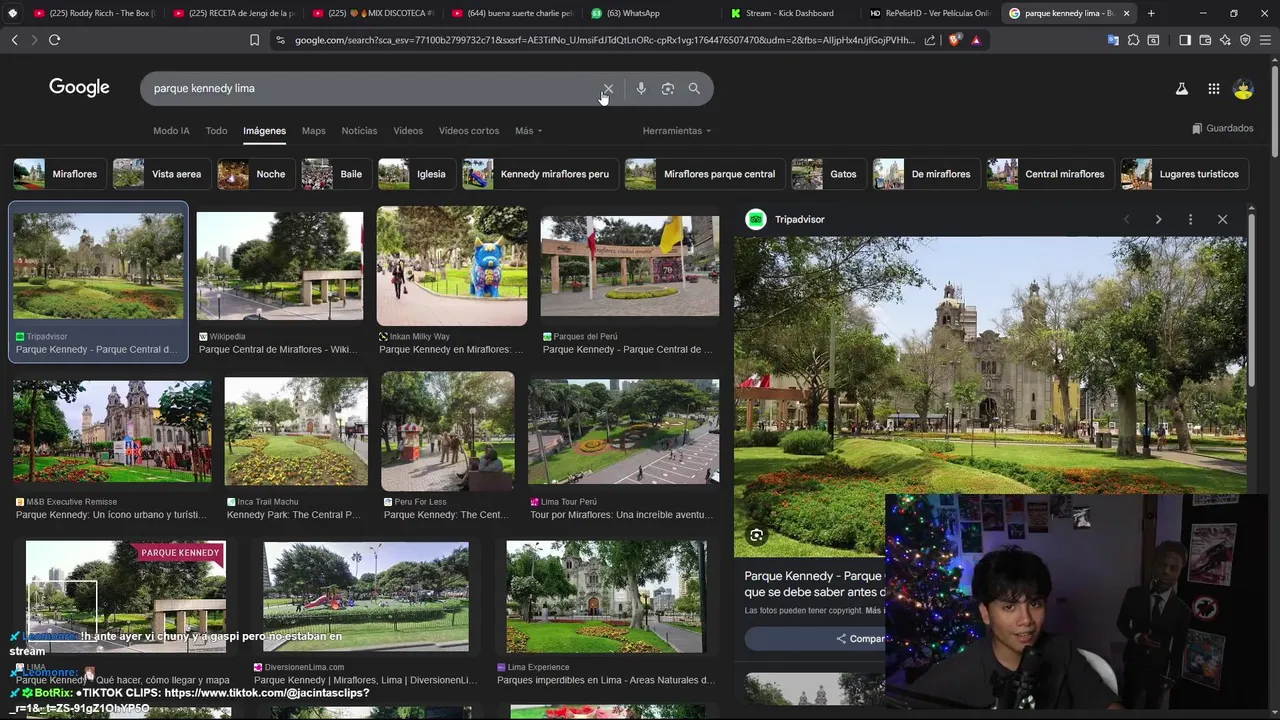Click the share icon in the address bar
The height and width of the screenshot is (720, 1280).
click(x=930, y=40)
